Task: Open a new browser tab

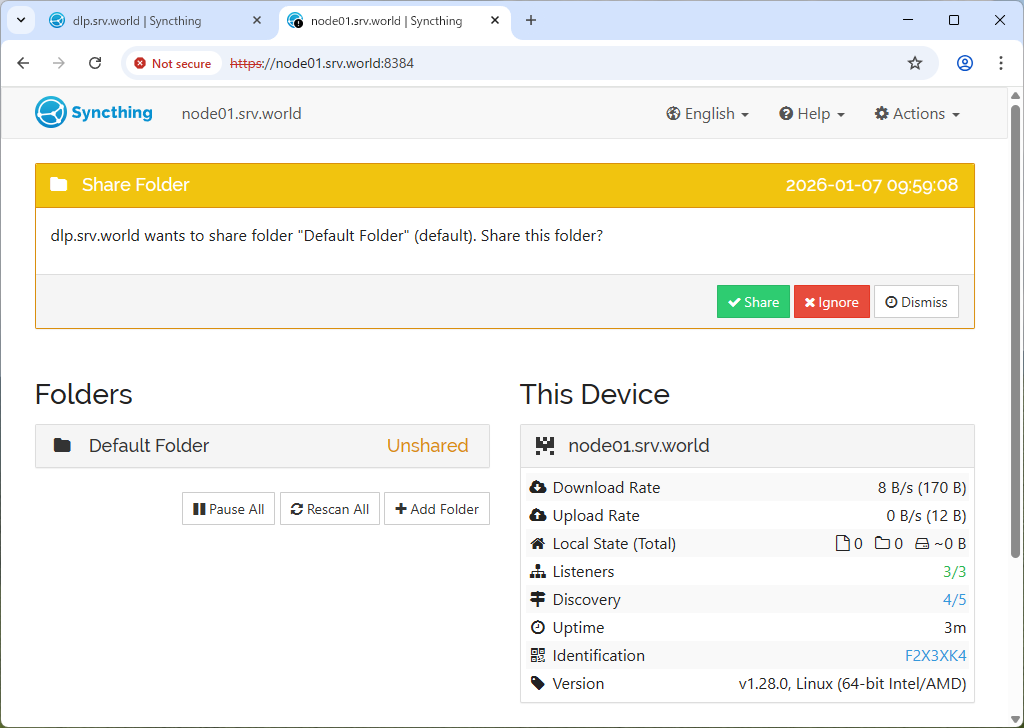Action: pos(531,20)
